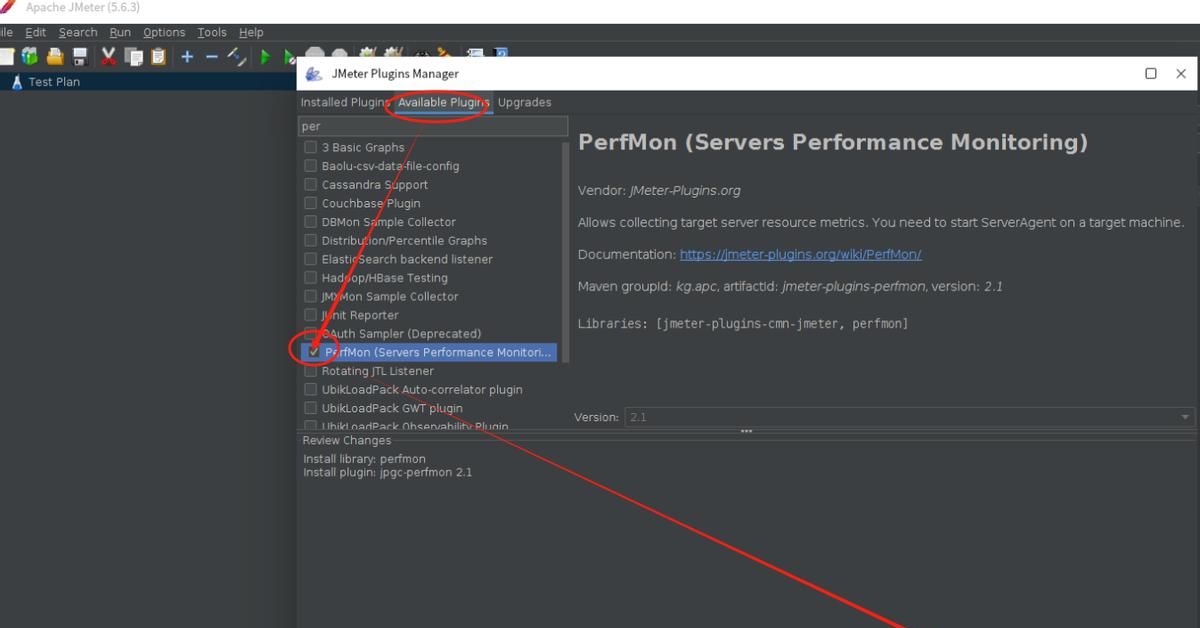This screenshot has width=1200, height=628.
Task: Open the PerfMon documentation wiki link
Action: pos(800,255)
